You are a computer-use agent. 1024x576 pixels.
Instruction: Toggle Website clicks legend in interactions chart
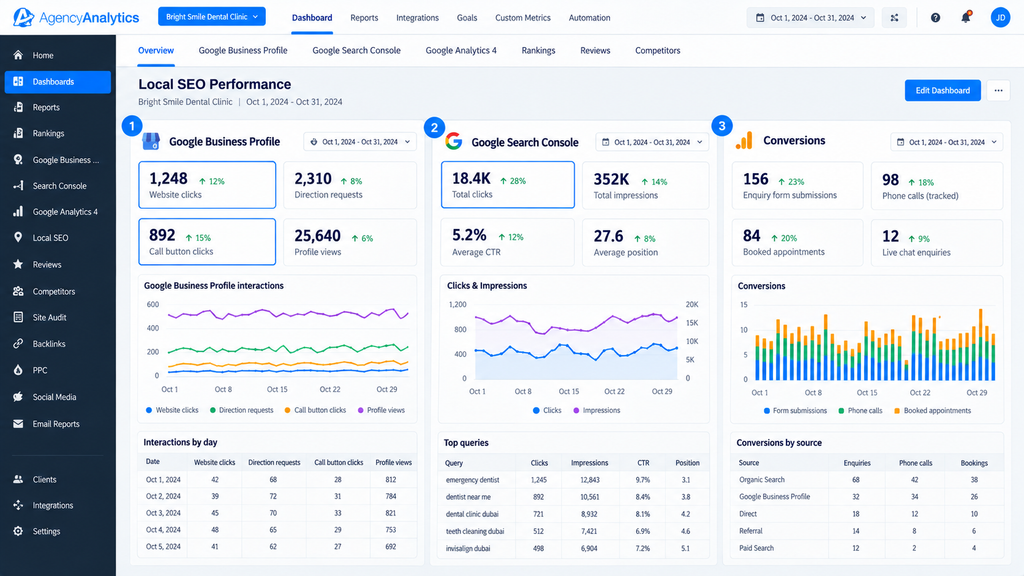click(172, 410)
